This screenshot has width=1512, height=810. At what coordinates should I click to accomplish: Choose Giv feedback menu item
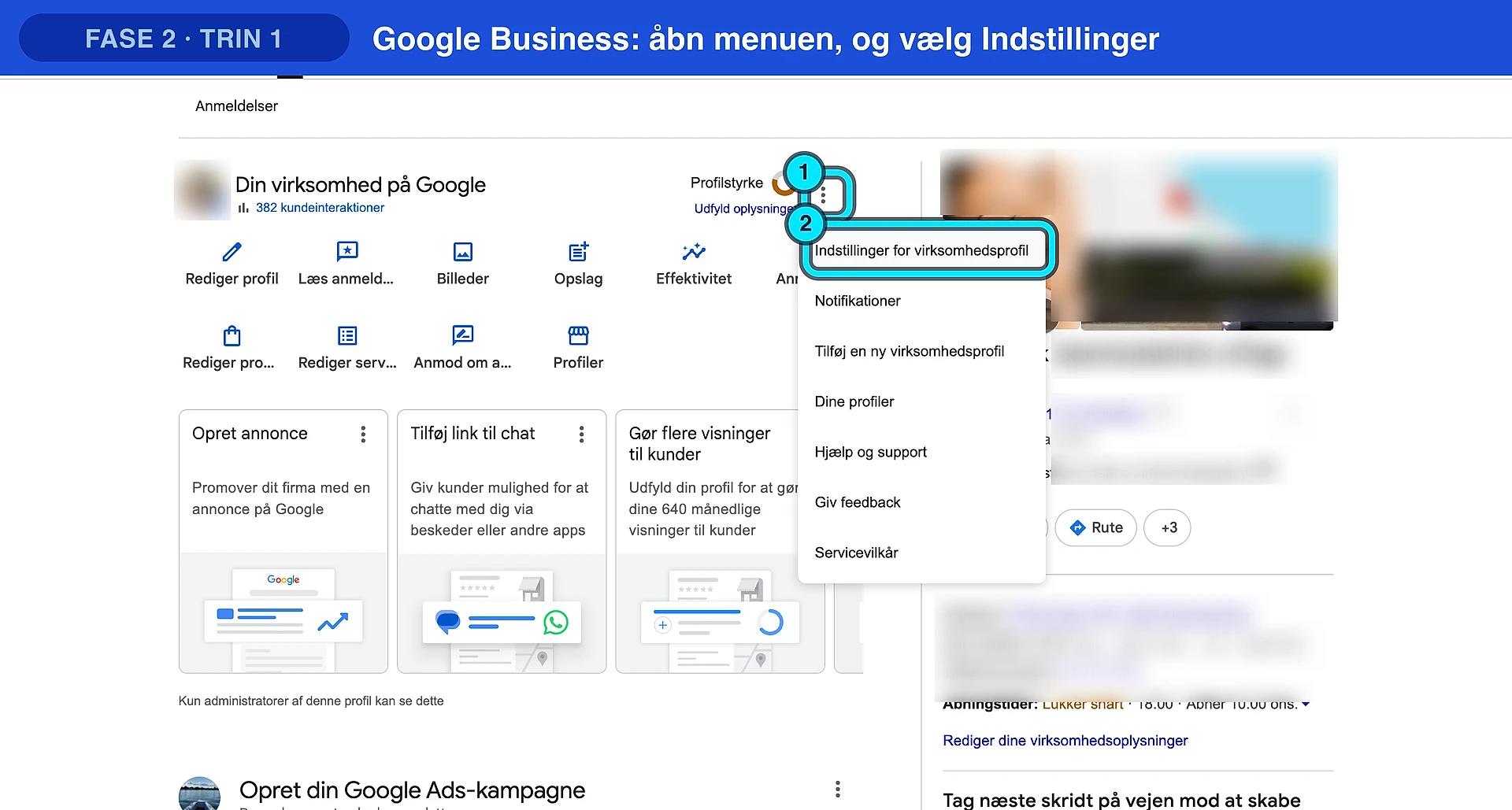pos(921,502)
